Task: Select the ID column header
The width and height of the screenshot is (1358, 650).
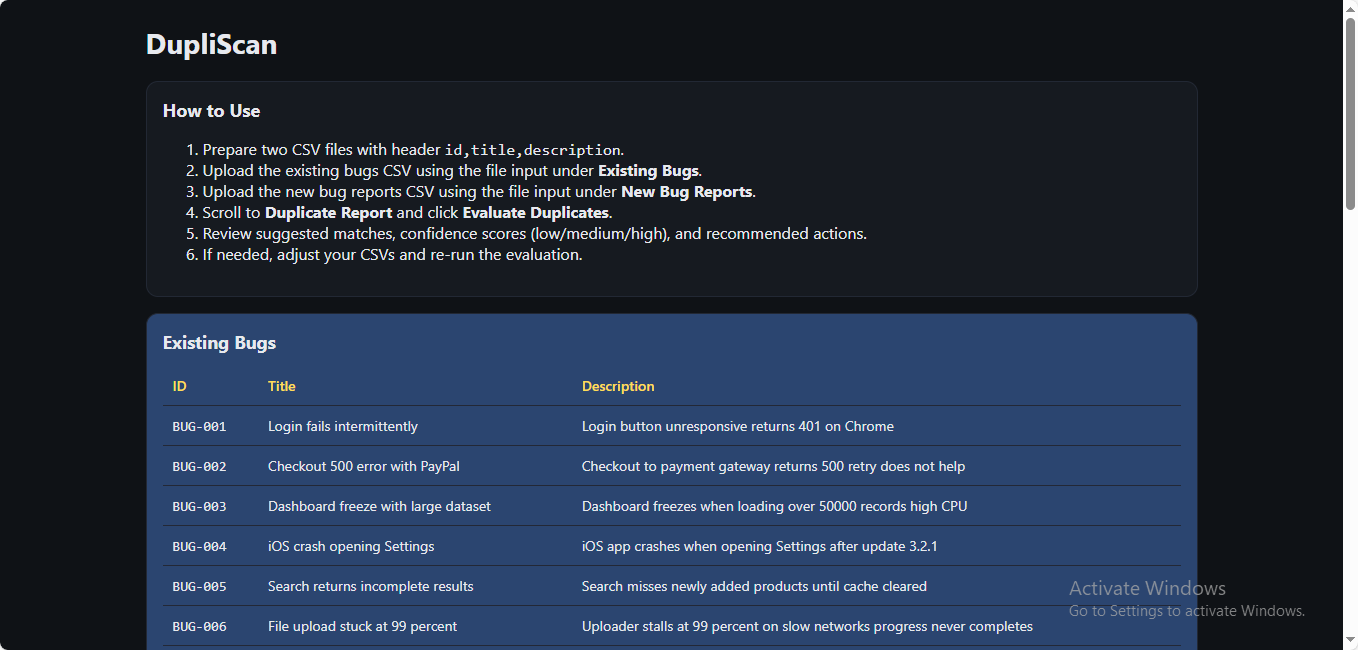Action: coord(180,386)
